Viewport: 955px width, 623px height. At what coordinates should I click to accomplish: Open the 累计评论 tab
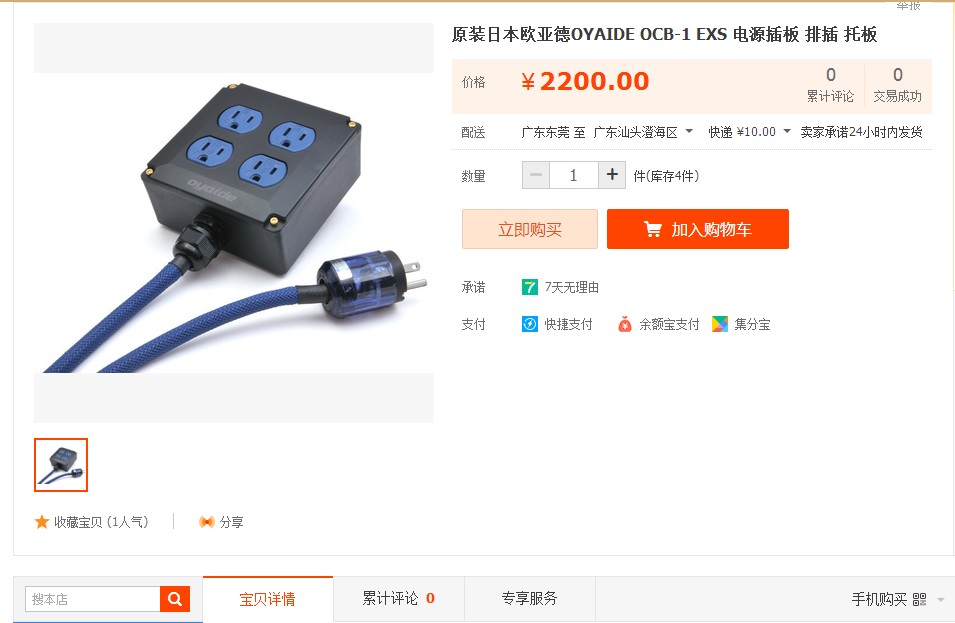[x=399, y=599]
